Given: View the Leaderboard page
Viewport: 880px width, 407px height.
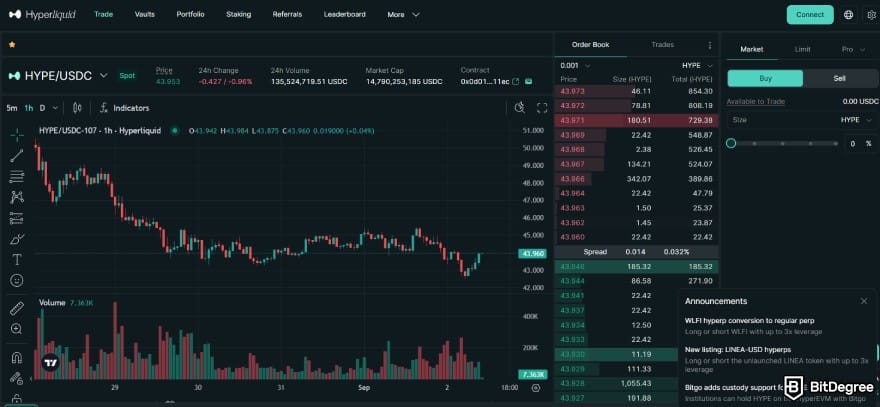Looking at the screenshot, I should click(345, 15).
